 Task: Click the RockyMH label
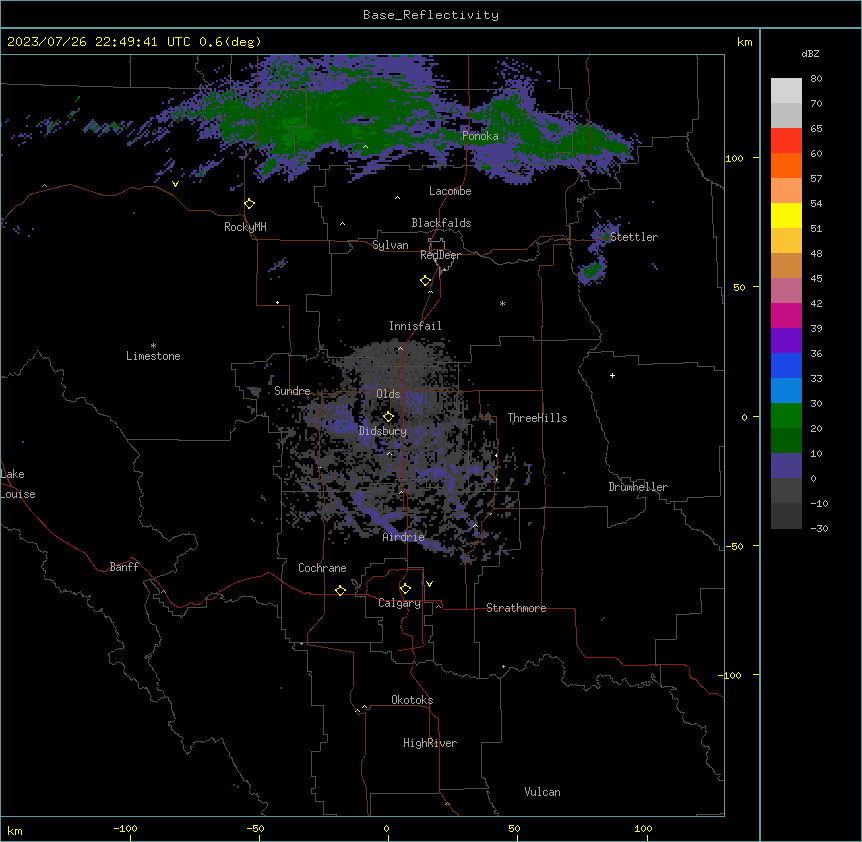[245, 227]
